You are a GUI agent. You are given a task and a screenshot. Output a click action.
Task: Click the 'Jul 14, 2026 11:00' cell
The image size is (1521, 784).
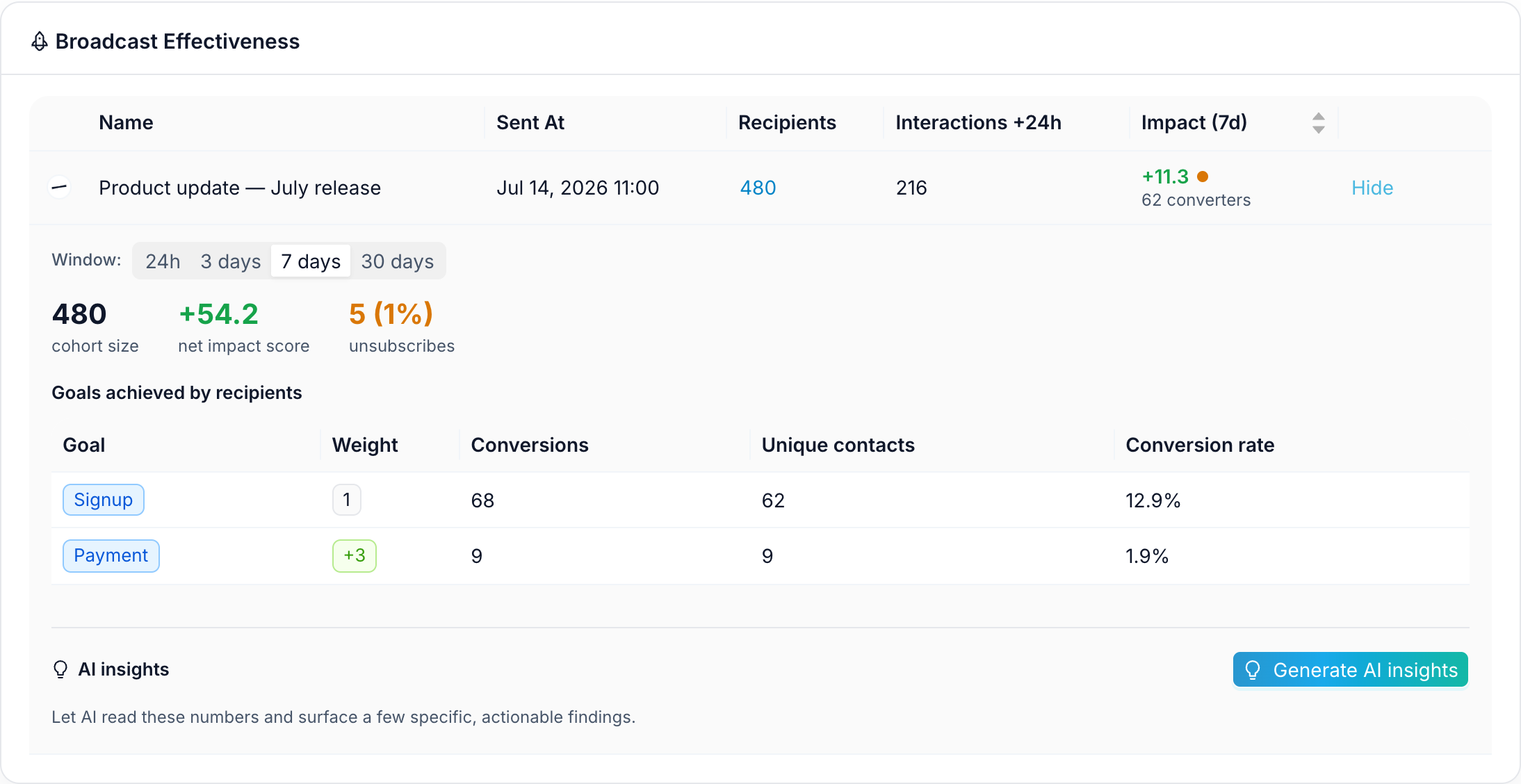(578, 188)
